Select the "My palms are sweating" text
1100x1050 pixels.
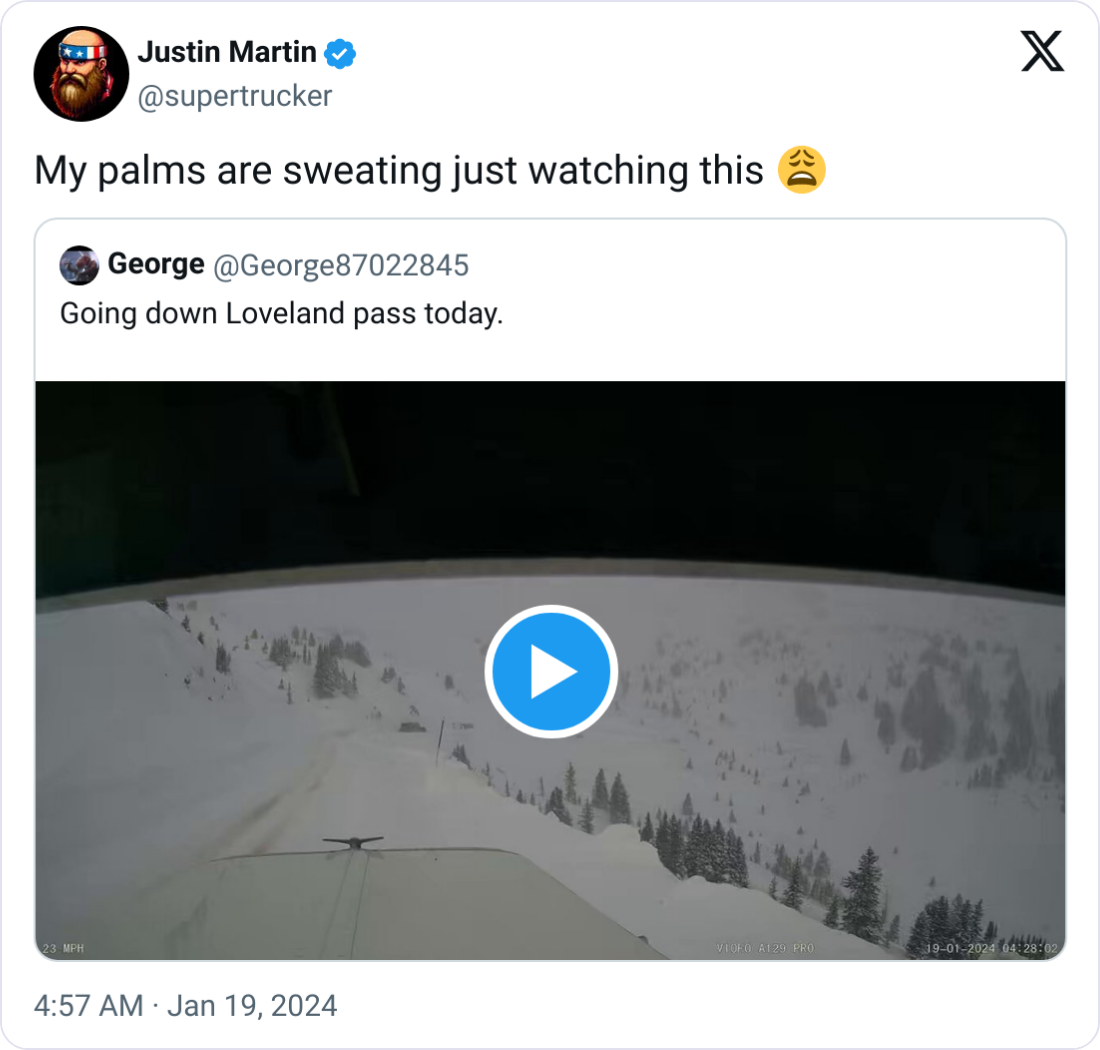click(x=398, y=171)
